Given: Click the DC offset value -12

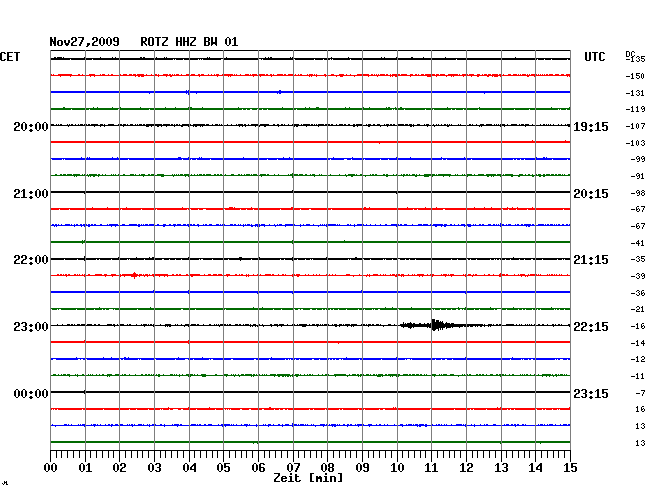Looking at the screenshot, I should 638,359.
